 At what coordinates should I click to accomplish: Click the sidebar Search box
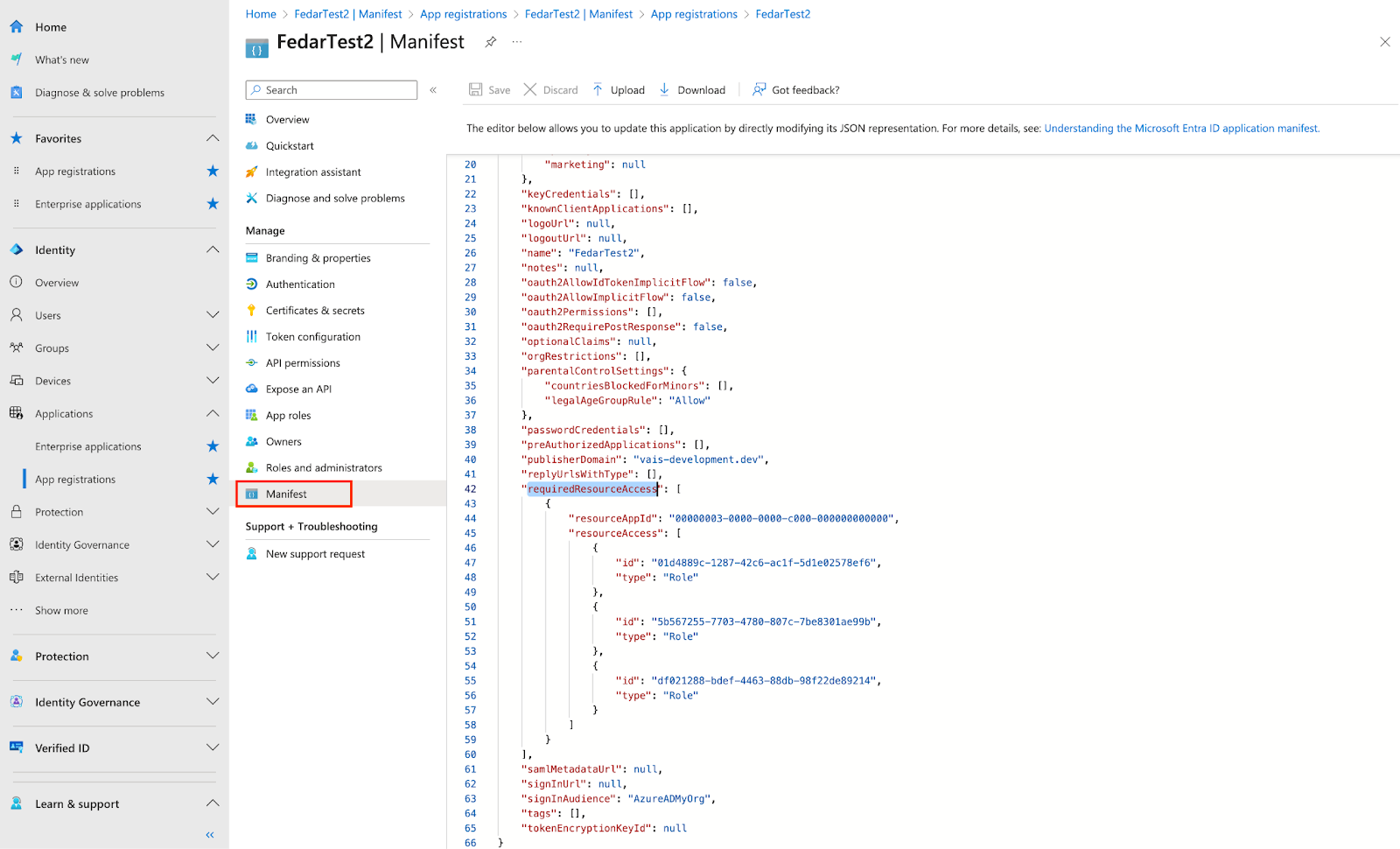click(331, 89)
